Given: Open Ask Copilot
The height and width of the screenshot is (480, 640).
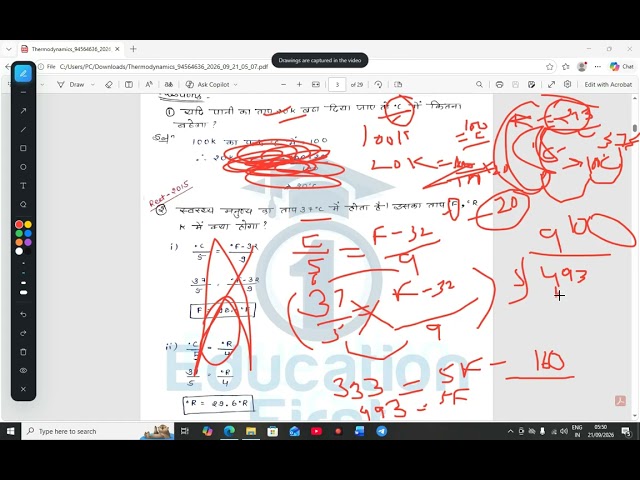Looking at the screenshot, I should coord(207,84).
